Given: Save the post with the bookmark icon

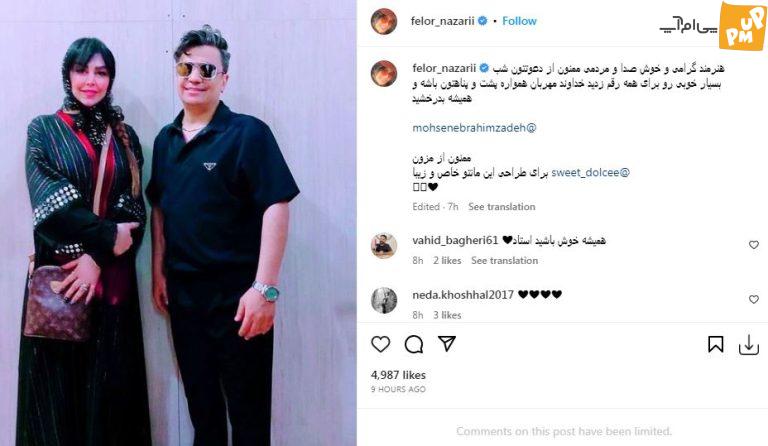Looking at the screenshot, I should coord(716,344).
